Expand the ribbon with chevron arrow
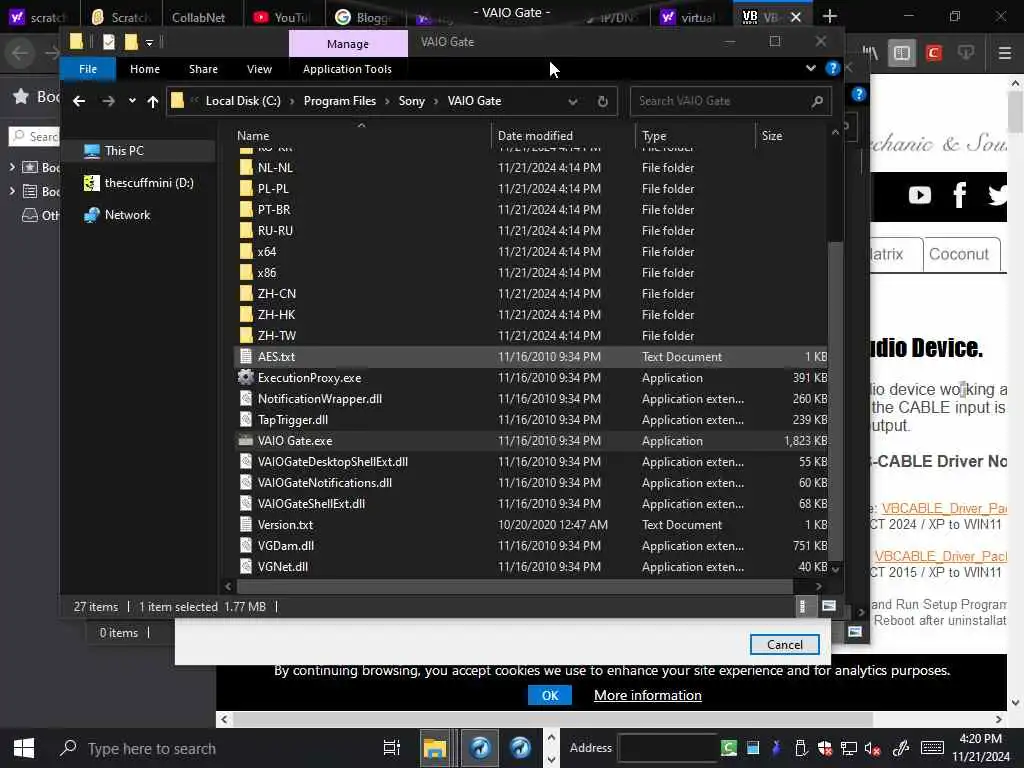 click(810, 68)
